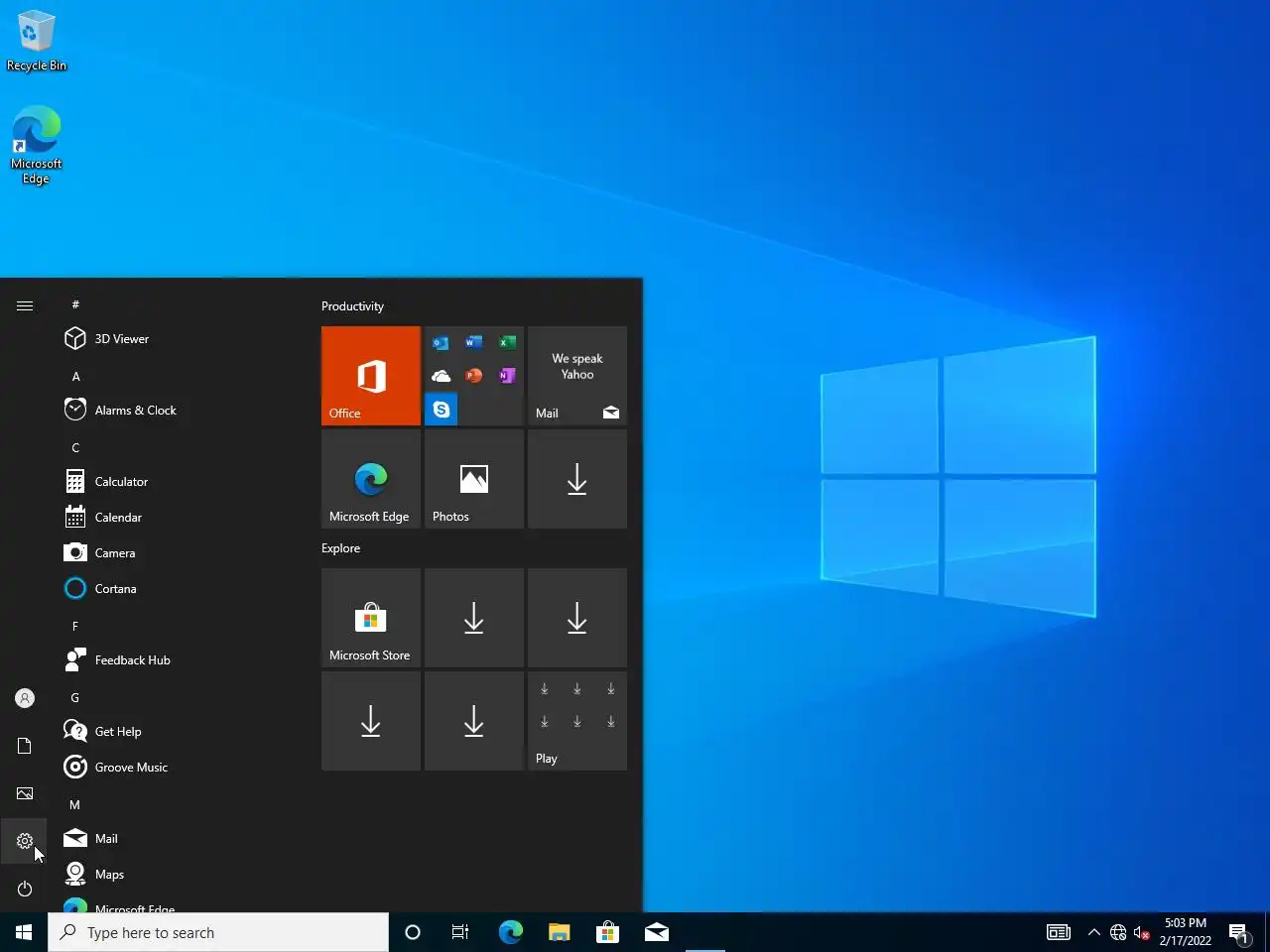
Task: Click the M letter header
Action: pos(75,804)
